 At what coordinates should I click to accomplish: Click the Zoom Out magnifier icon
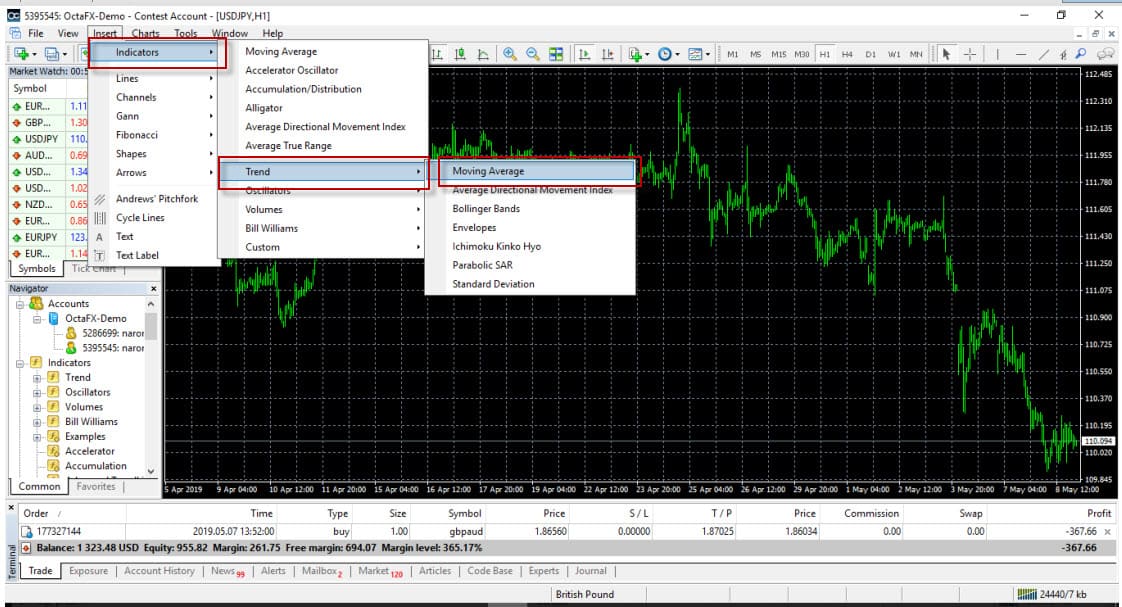point(533,54)
